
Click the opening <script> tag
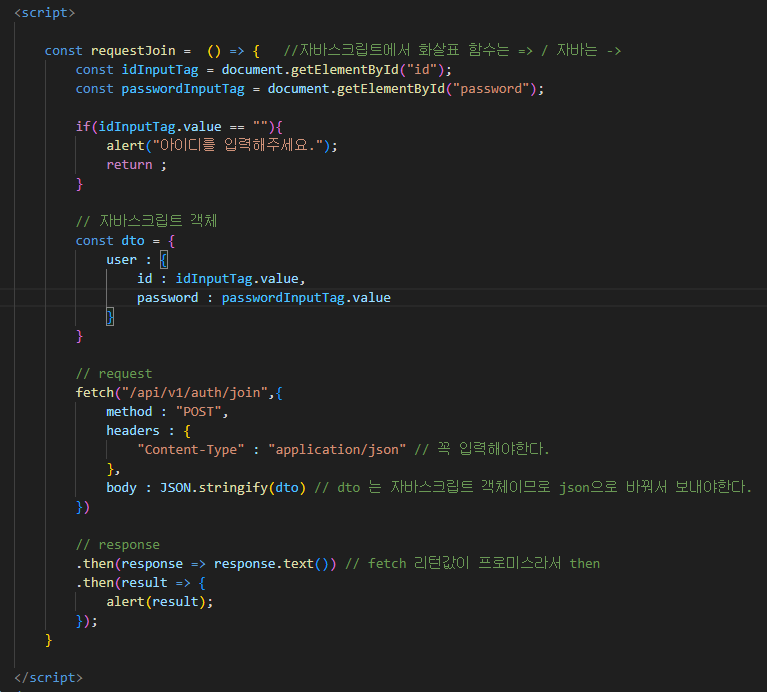[x=45, y=13]
